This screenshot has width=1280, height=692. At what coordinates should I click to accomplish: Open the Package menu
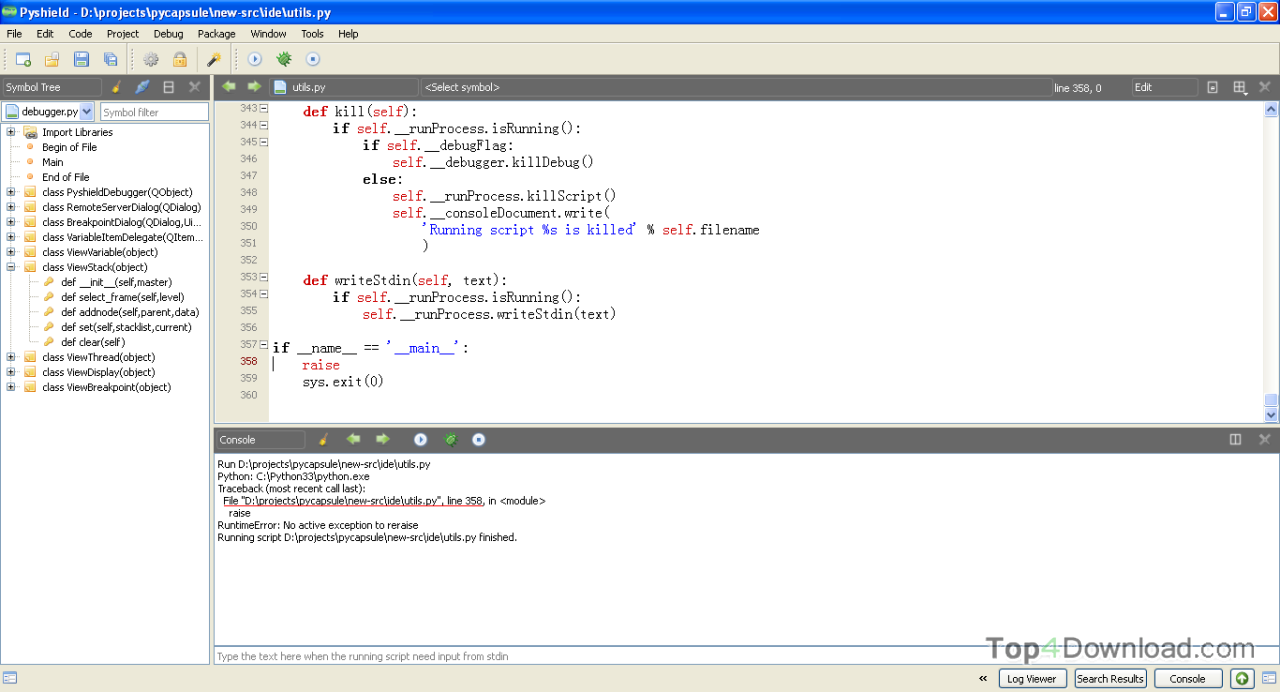click(x=216, y=33)
